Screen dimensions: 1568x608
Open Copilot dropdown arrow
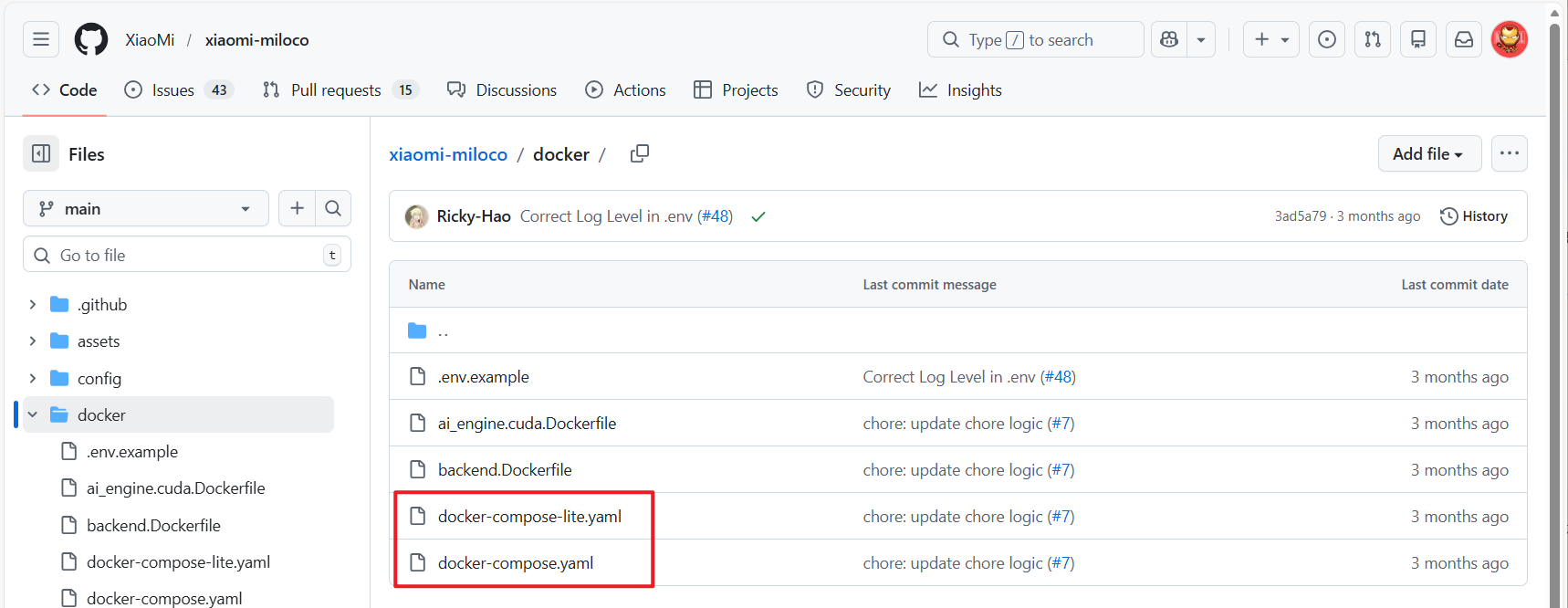tap(1201, 39)
